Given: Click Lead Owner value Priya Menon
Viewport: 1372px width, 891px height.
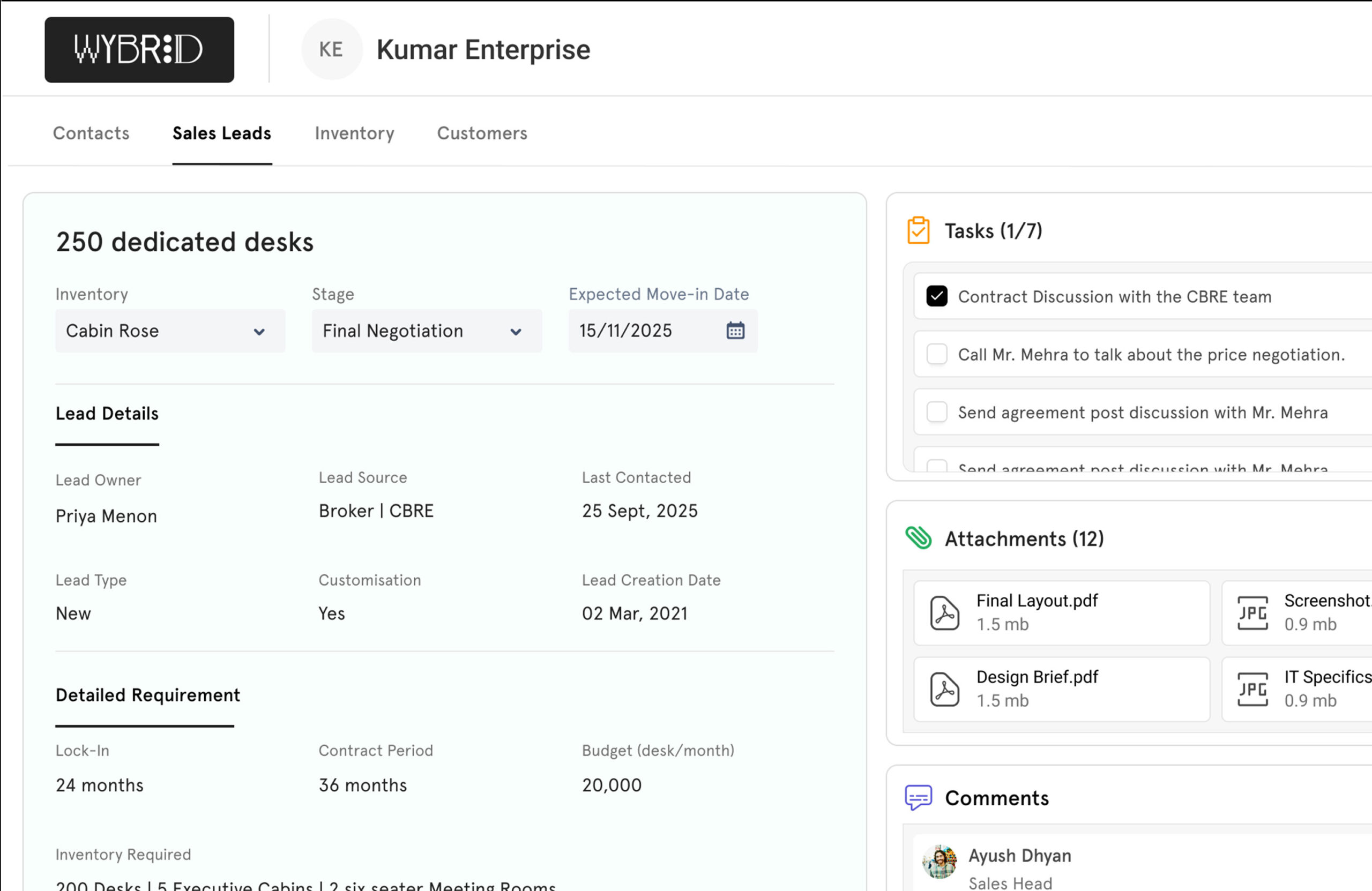Looking at the screenshot, I should pyautogui.click(x=106, y=516).
